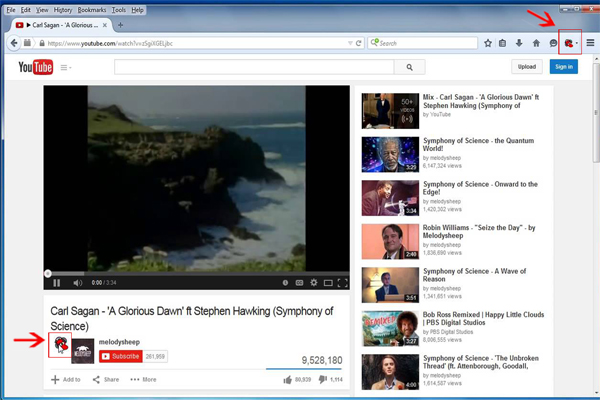Click the Watch Later clock icon
Image resolution: width=600 pixels, height=400 pixels.
coord(285,283)
